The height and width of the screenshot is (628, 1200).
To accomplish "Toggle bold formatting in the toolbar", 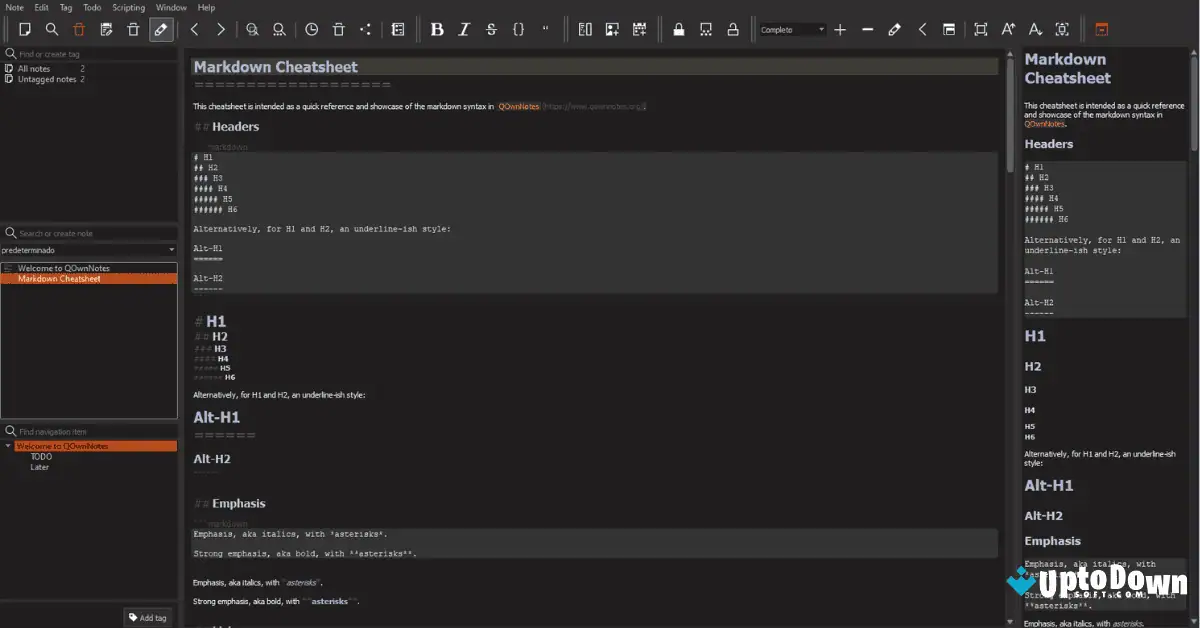I will click(437, 29).
